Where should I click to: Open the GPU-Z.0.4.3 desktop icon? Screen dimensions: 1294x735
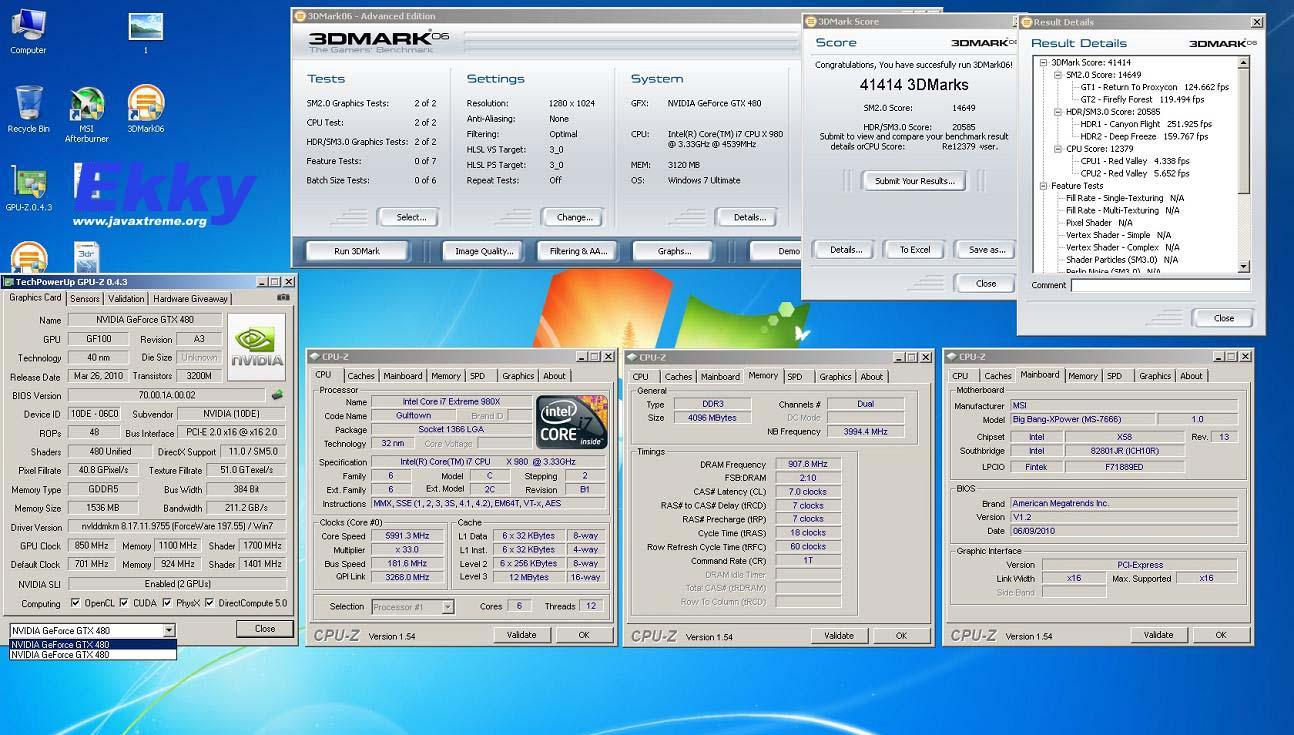28,188
